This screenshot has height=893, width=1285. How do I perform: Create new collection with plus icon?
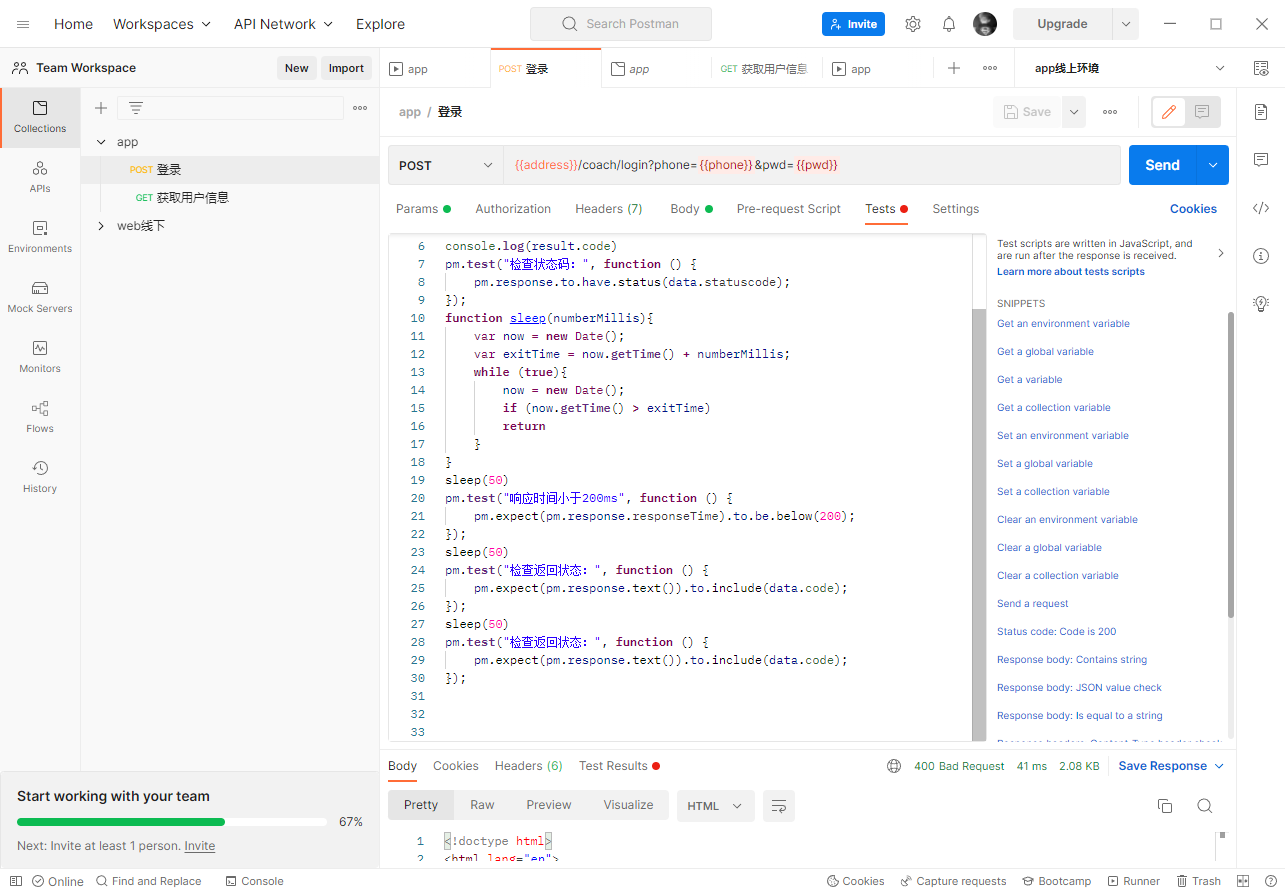click(100, 108)
